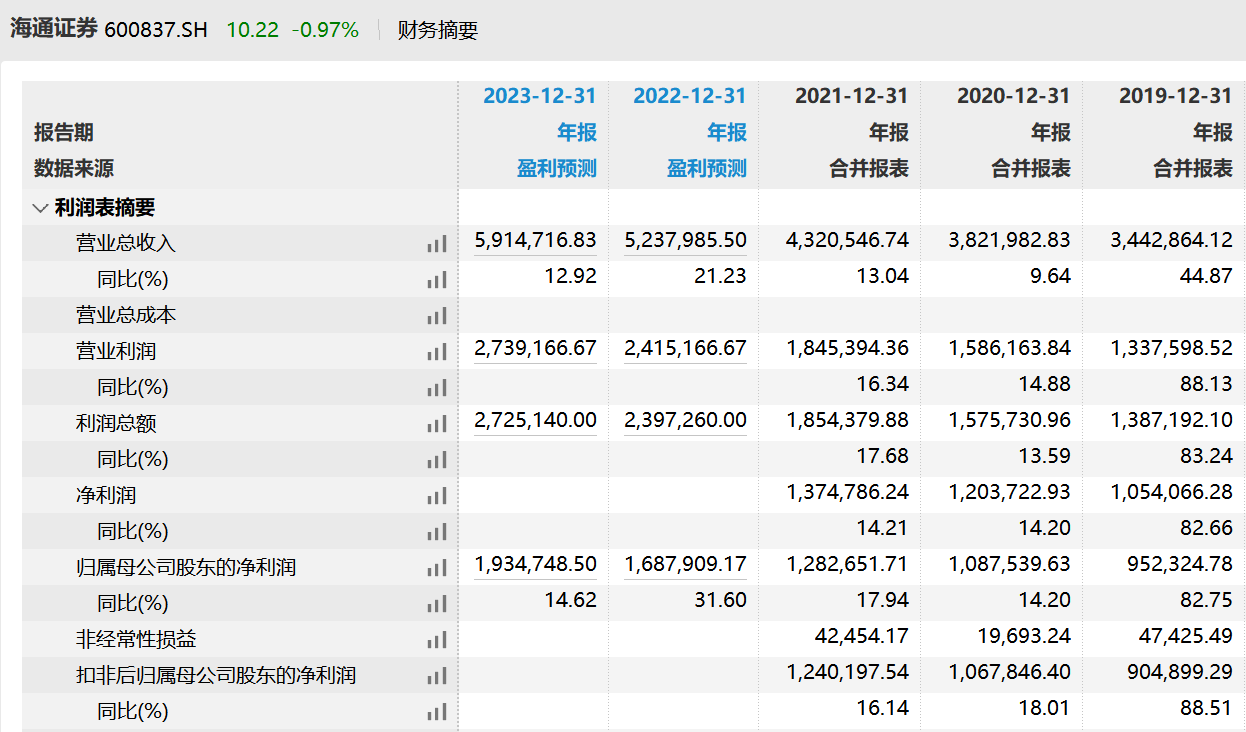Screen dimensions: 1246x732
Task: Open the chart for 营业利润
Action: (x=437, y=351)
